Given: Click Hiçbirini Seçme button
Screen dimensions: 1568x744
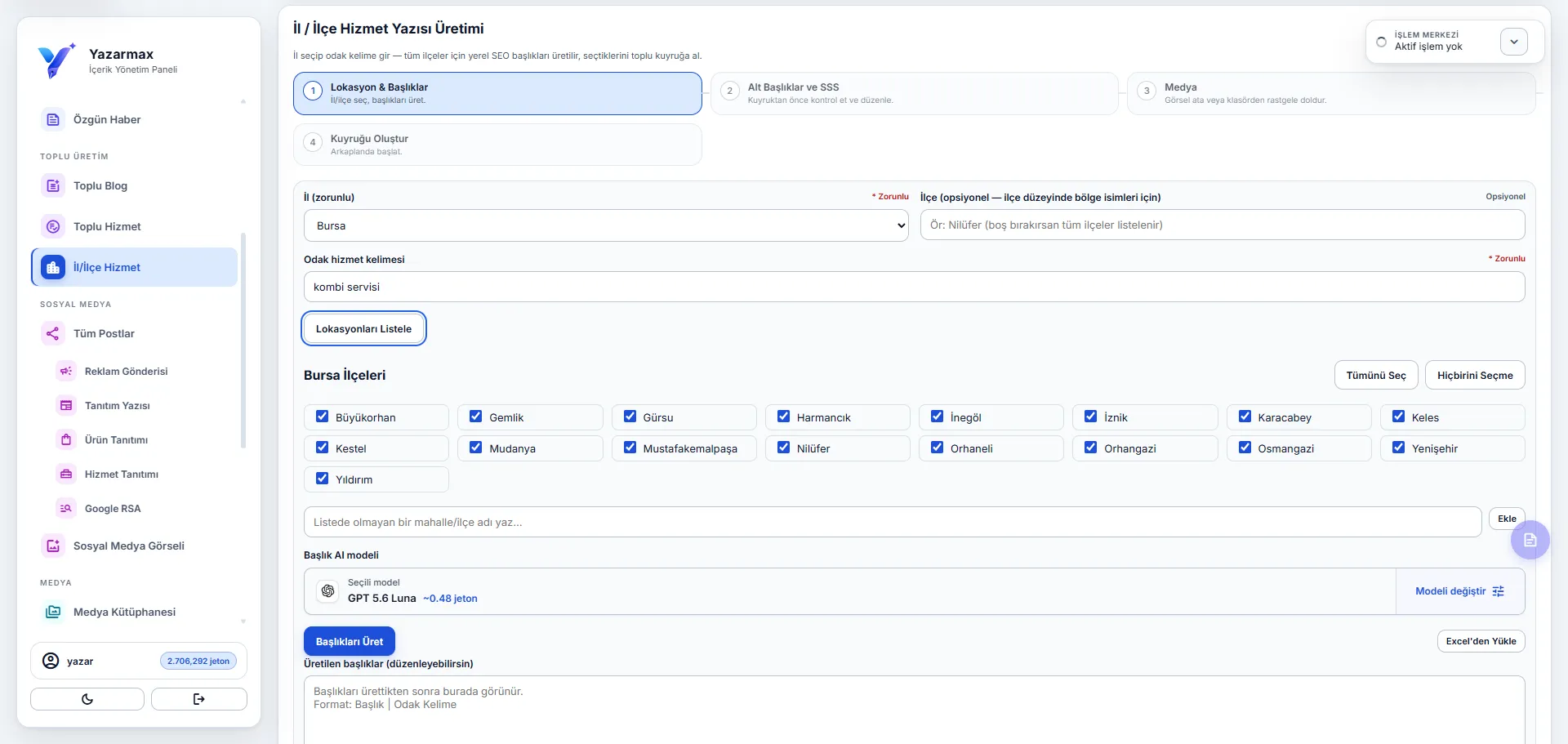Looking at the screenshot, I should (x=1475, y=376).
